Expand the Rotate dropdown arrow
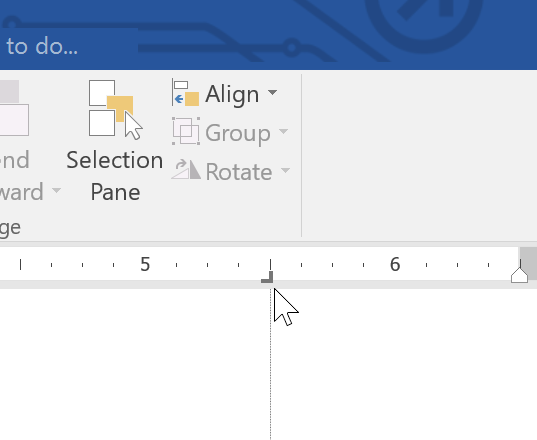The height and width of the screenshot is (440, 537). pos(285,169)
